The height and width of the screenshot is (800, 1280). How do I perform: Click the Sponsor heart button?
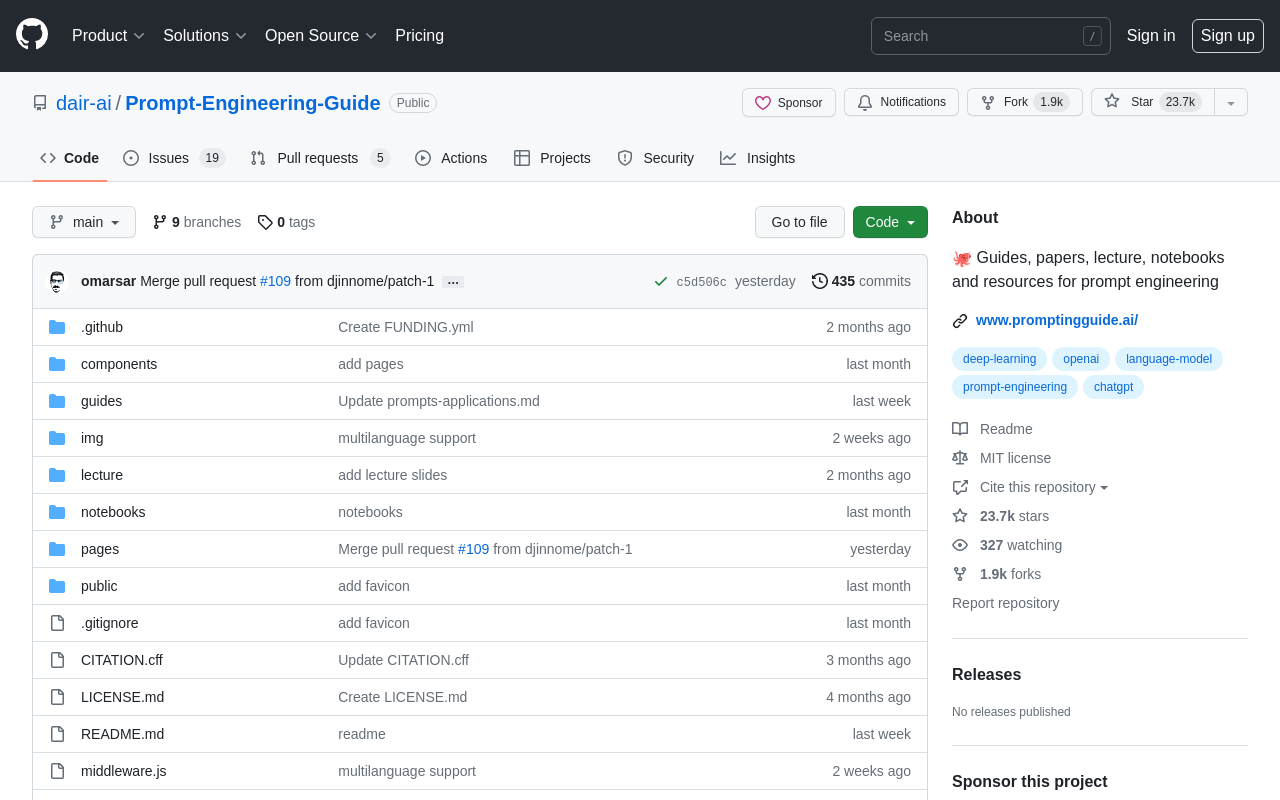point(789,102)
